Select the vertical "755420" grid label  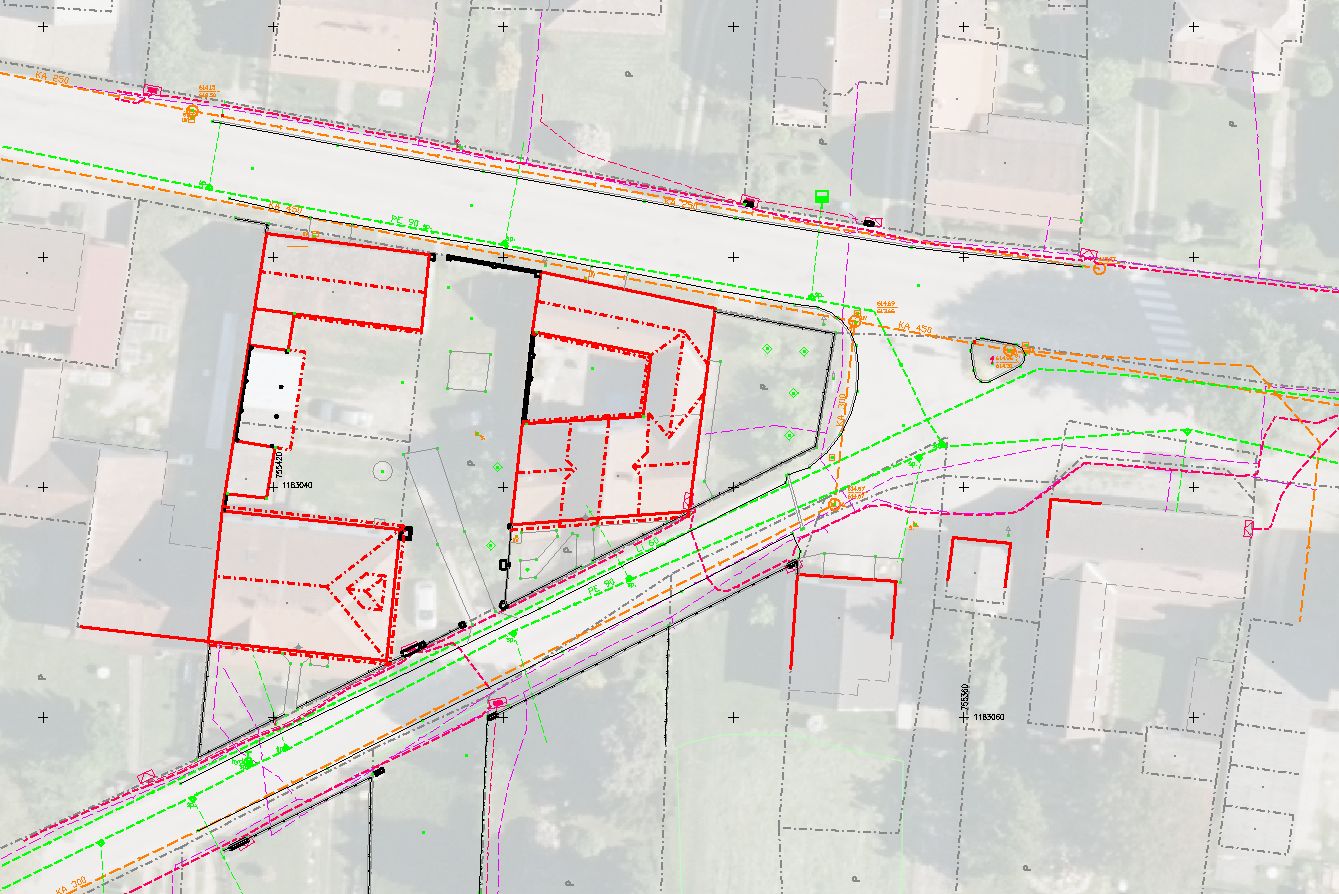tap(279, 464)
